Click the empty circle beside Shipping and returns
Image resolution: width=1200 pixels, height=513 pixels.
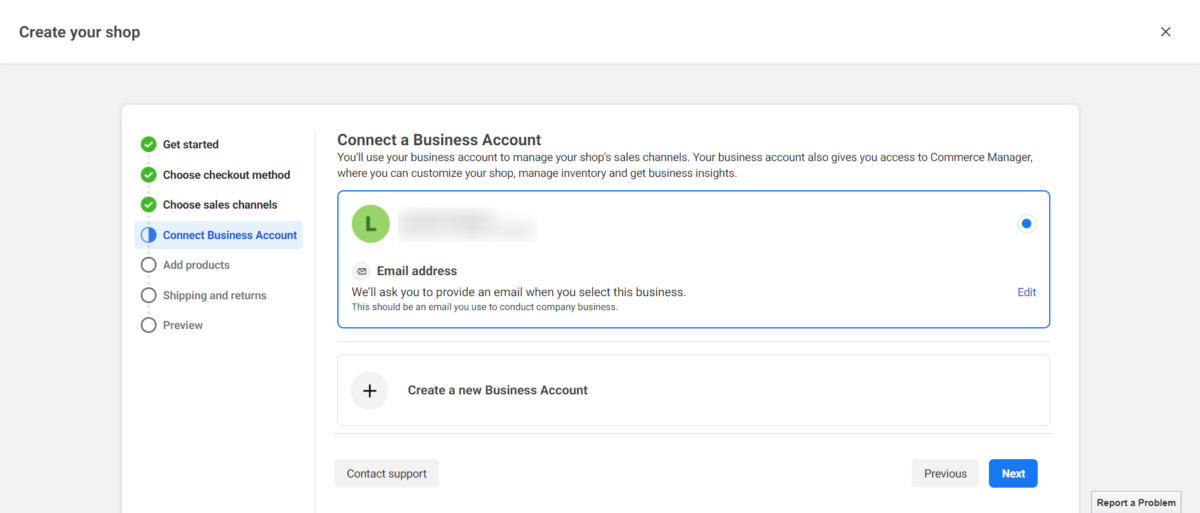(148, 295)
